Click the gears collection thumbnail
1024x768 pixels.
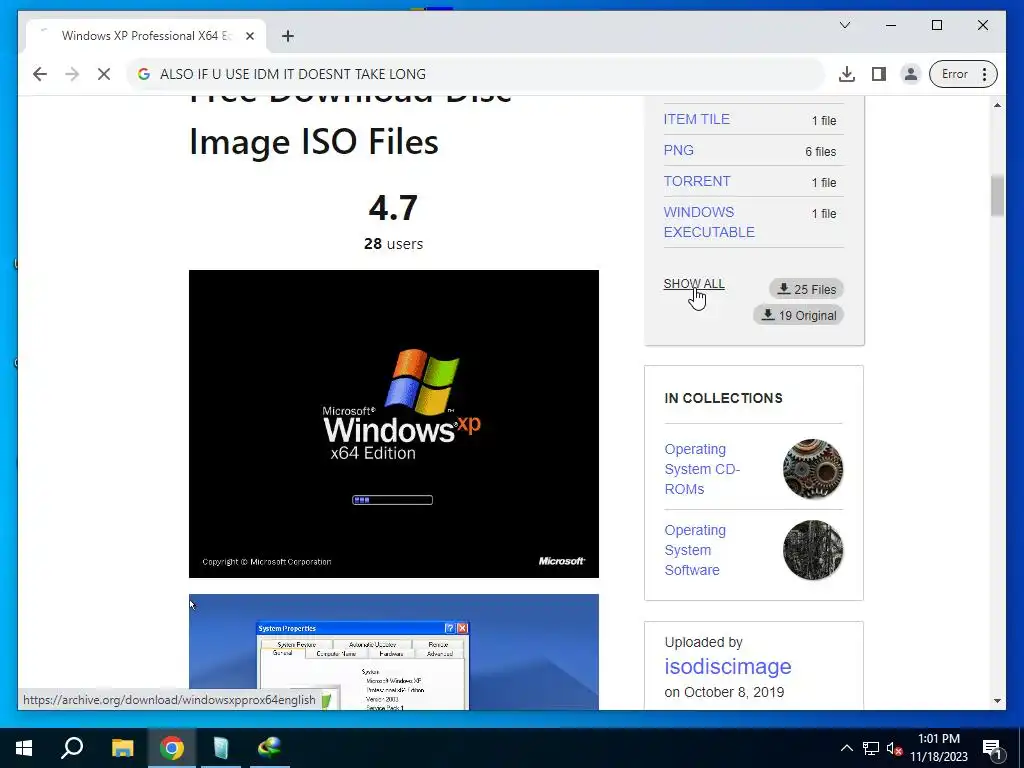[812, 469]
